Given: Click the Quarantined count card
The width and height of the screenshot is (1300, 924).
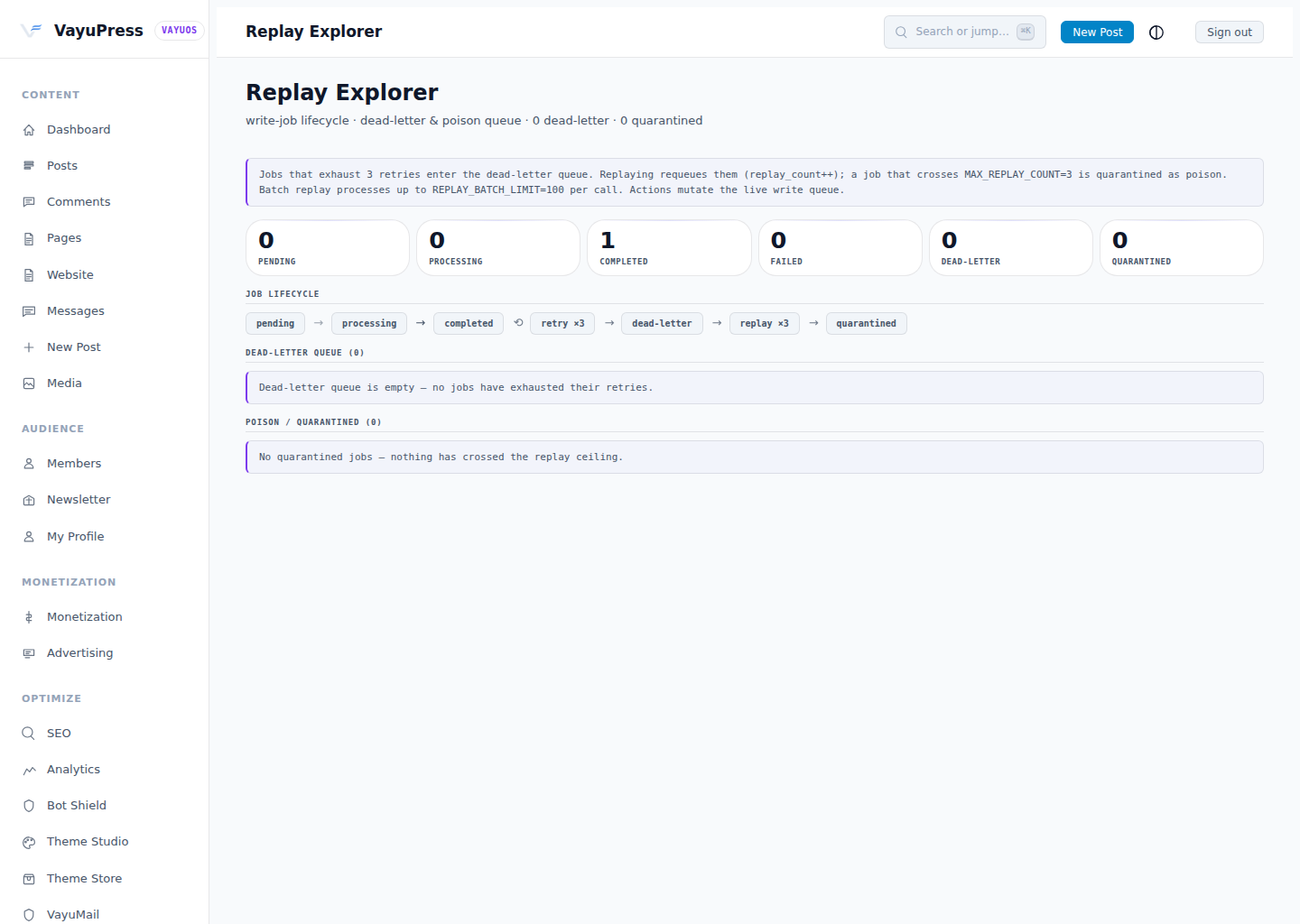Looking at the screenshot, I should click(x=1182, y=248).
